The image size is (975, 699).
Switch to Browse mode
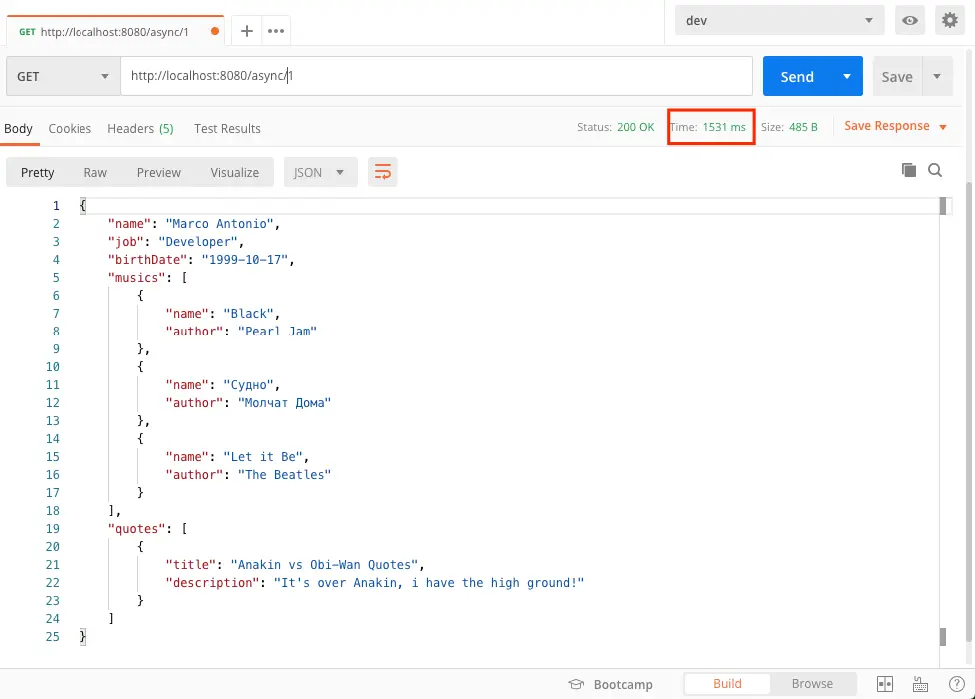[812, 684]
